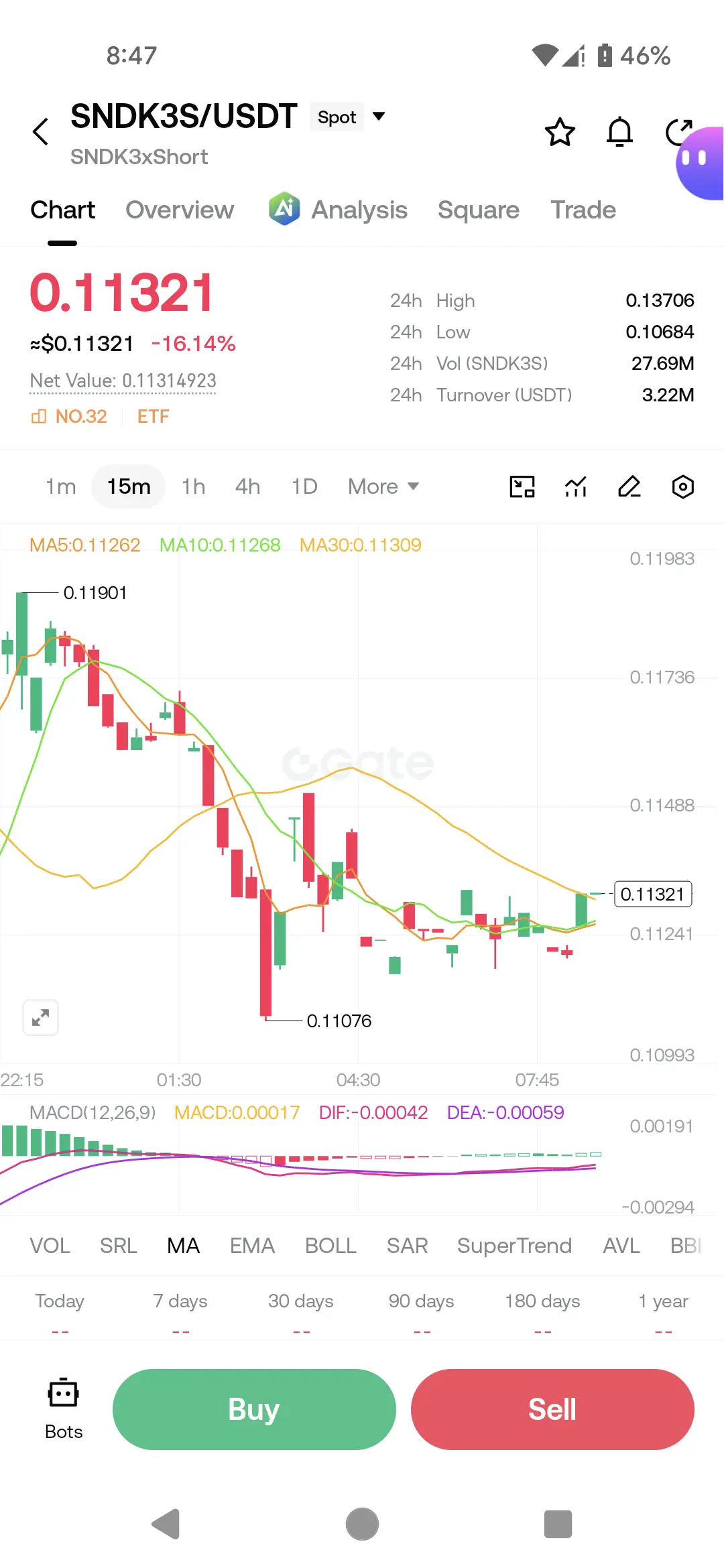Toggle AVL indicator
This screenshot has height=1568, width=724.
coord(621,1246)
